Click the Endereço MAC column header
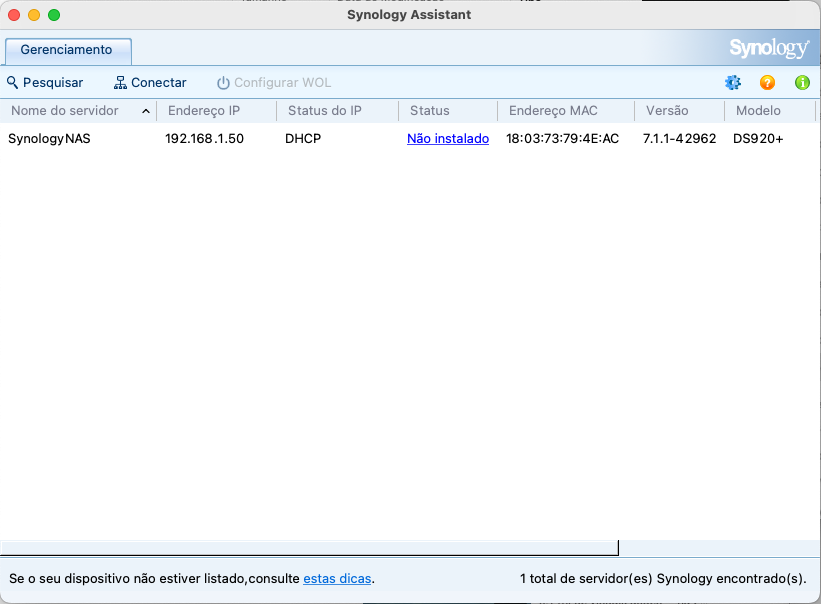This screenshot has width=821, height=604. 553,111
